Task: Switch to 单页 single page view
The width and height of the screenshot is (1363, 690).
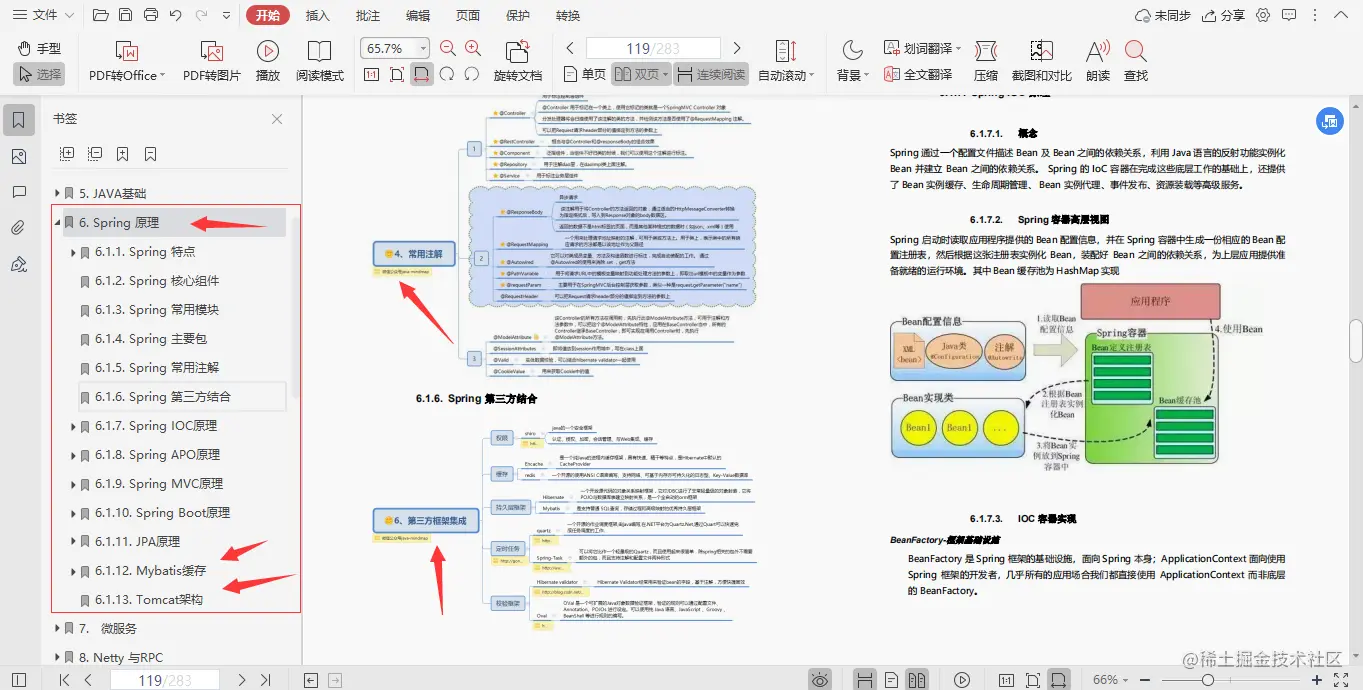Action: (585, 75)
